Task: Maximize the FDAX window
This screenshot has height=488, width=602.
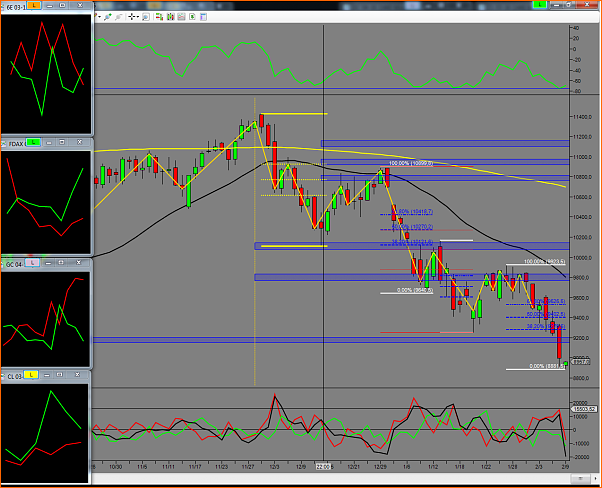Action: (x=62, y=142)
